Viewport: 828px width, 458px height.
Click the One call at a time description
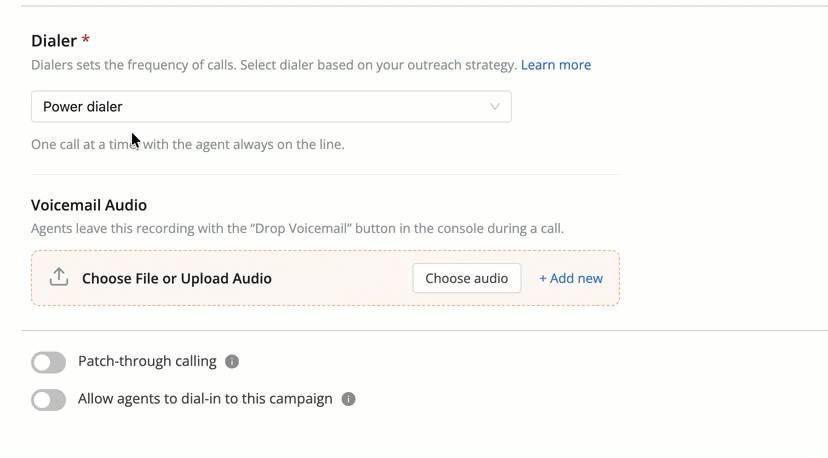pyautogui.click(x=188, y=144)
